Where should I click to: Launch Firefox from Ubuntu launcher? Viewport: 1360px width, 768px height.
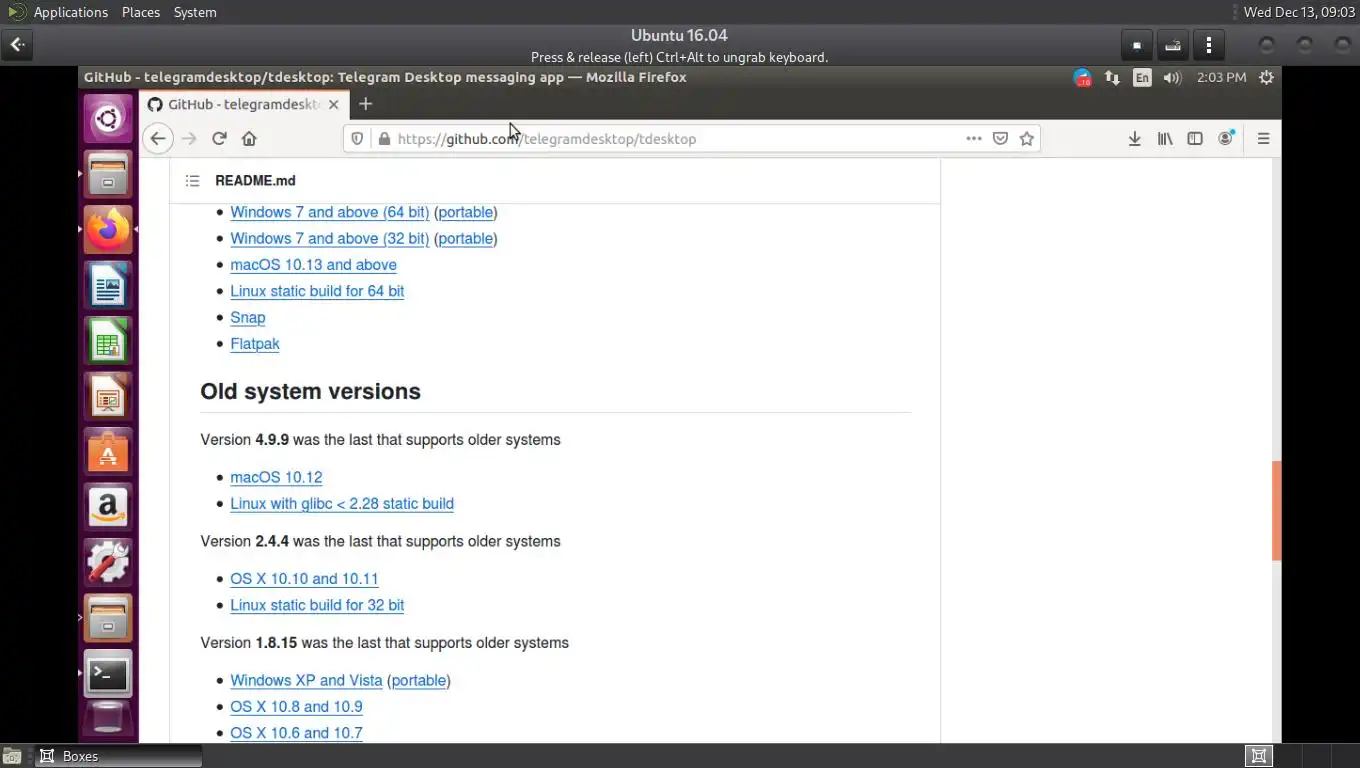click(x=108, y=230)
